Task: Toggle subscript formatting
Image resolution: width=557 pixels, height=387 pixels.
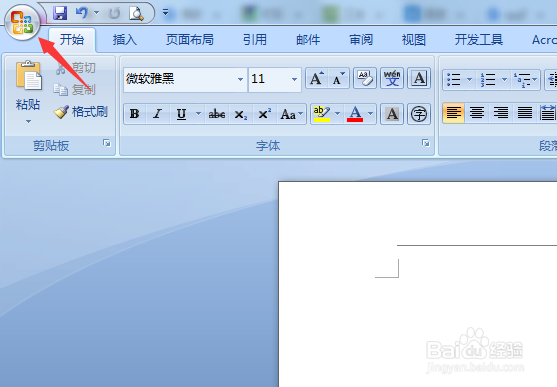Action: (x=240, y=114)
